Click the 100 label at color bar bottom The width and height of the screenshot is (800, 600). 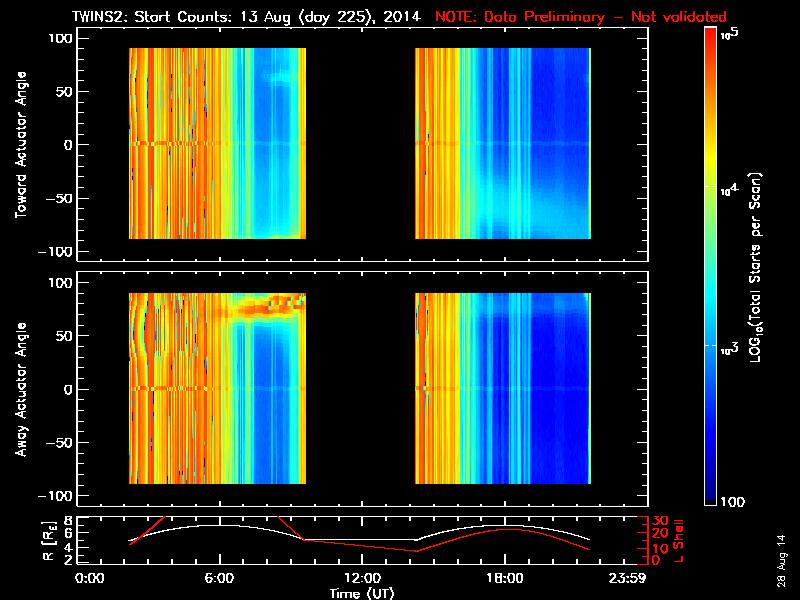pos(732,502)
